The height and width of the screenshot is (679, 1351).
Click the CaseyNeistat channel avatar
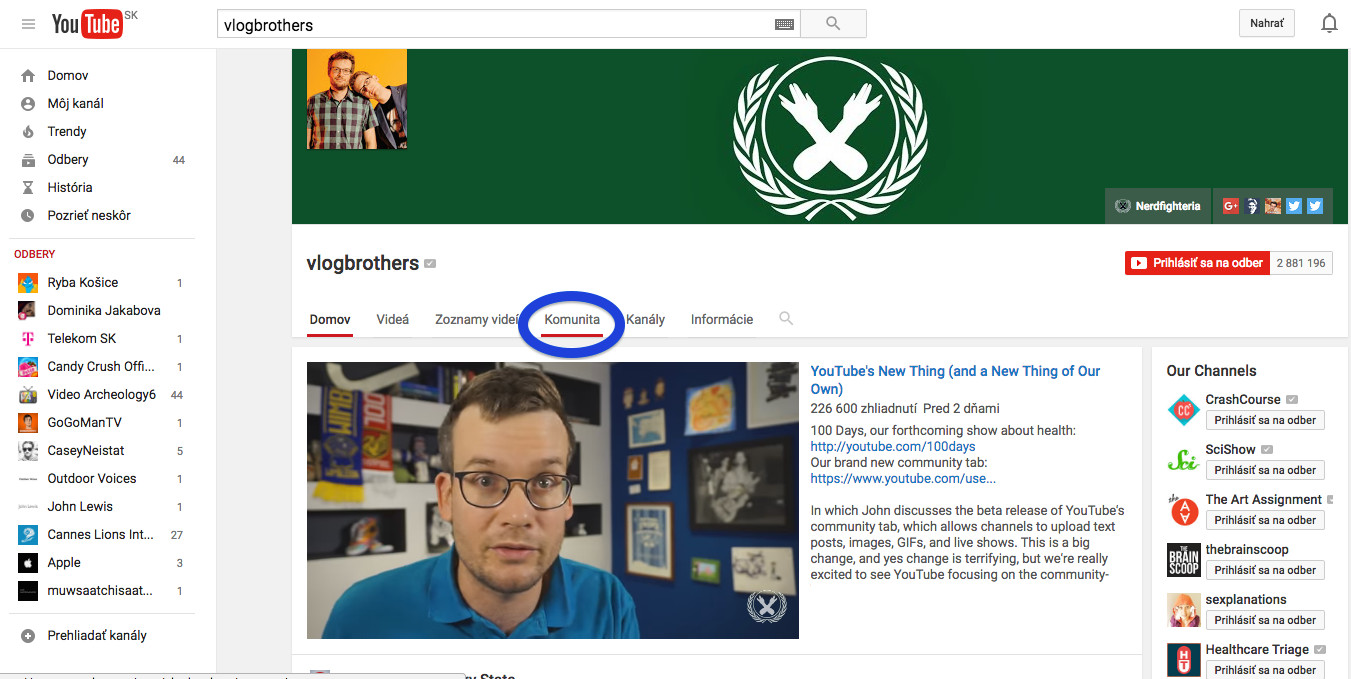point(28,450)
